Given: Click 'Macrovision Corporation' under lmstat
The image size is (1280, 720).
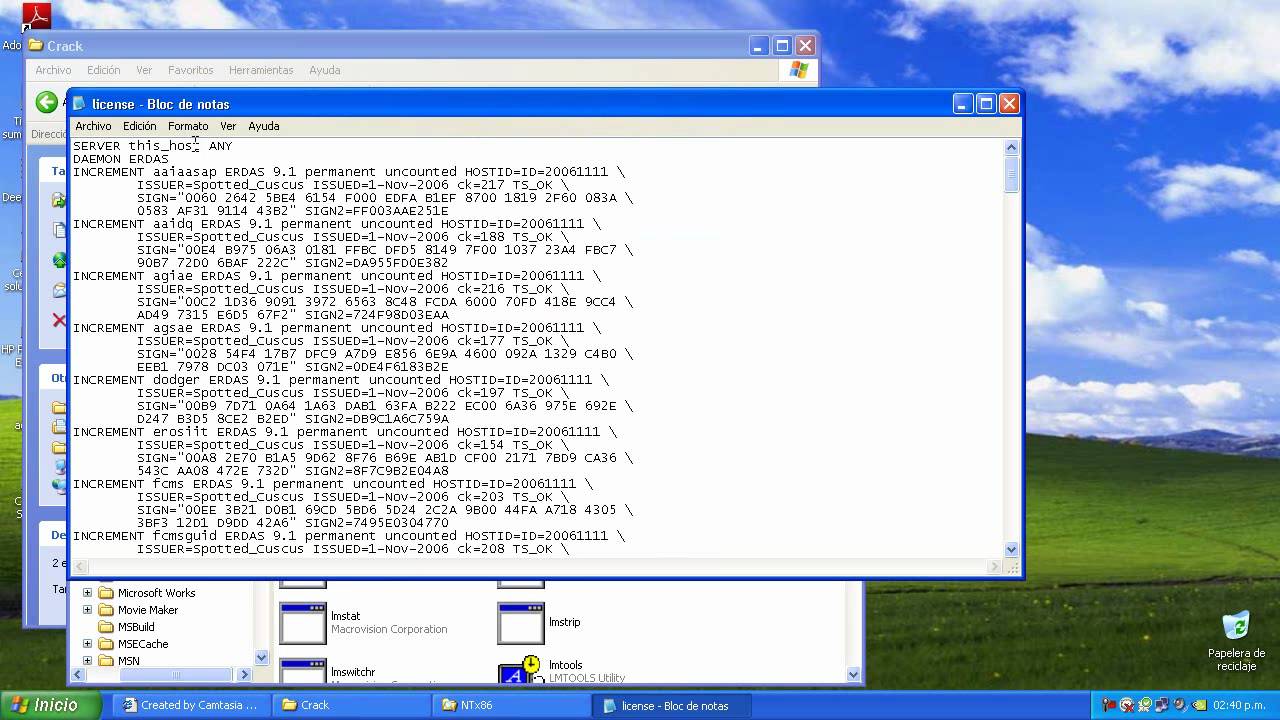Looking at the screenshot, I should (x=389, y=629).
